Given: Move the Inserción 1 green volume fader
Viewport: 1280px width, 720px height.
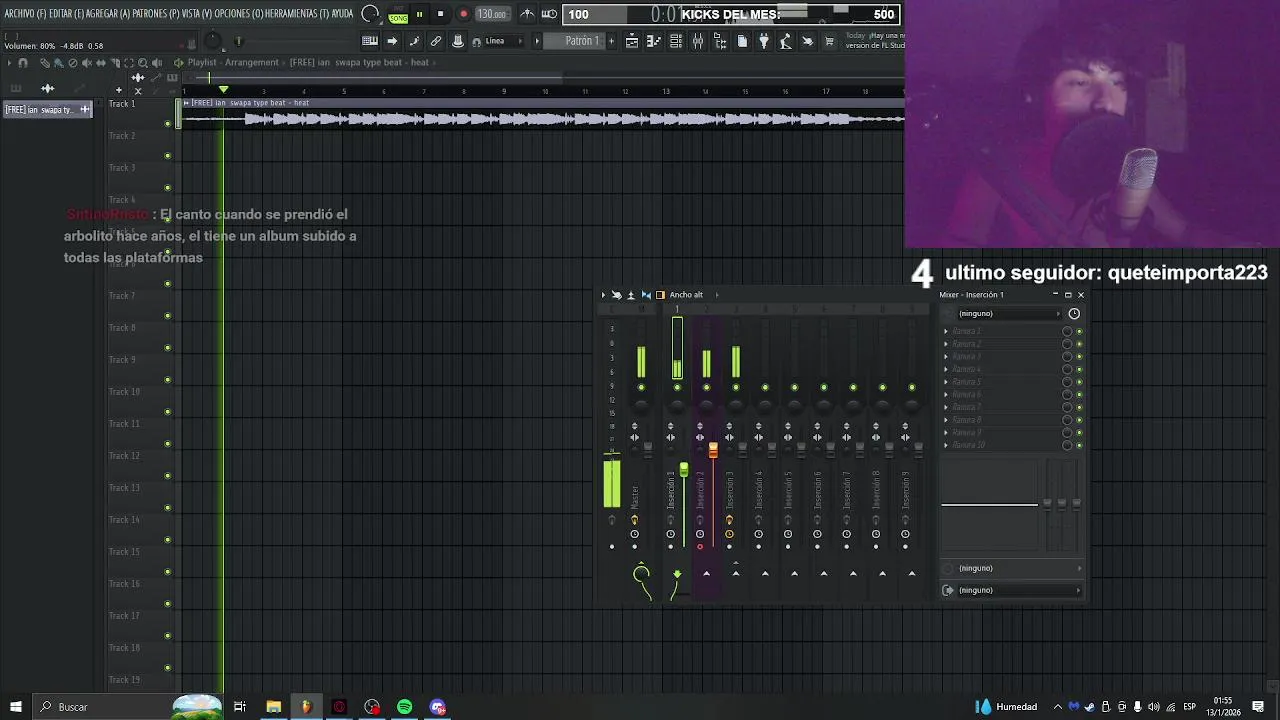Looking at the screenshot, I should tap(684, 470).
